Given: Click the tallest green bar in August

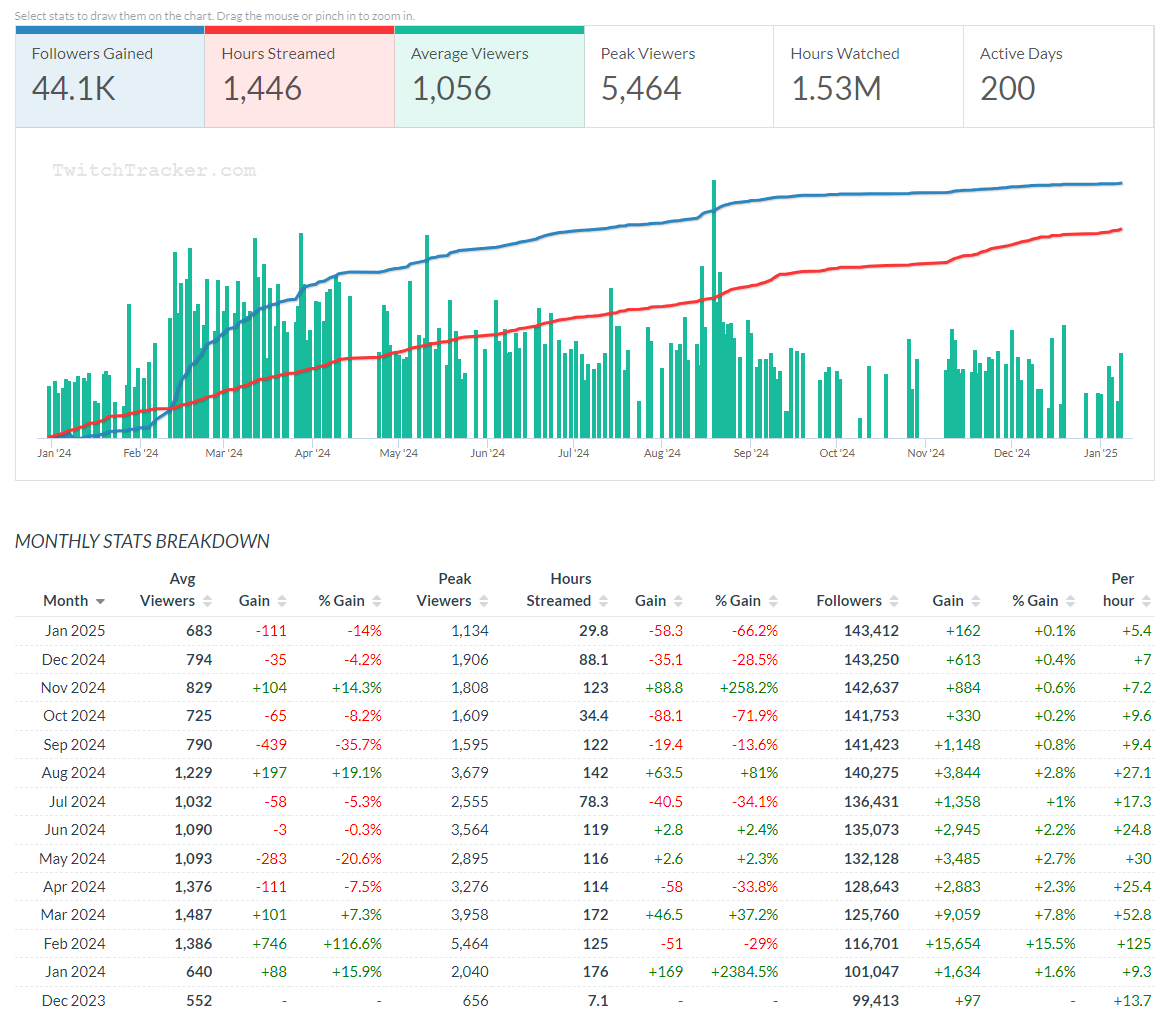Looking at the screenshot, I should pos(713,310).
